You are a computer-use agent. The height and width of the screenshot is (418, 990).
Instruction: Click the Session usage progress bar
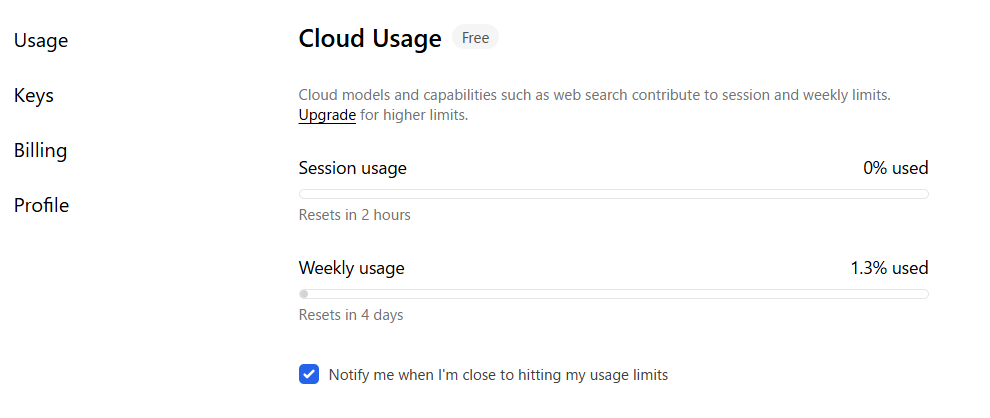(x=613, y=194)
